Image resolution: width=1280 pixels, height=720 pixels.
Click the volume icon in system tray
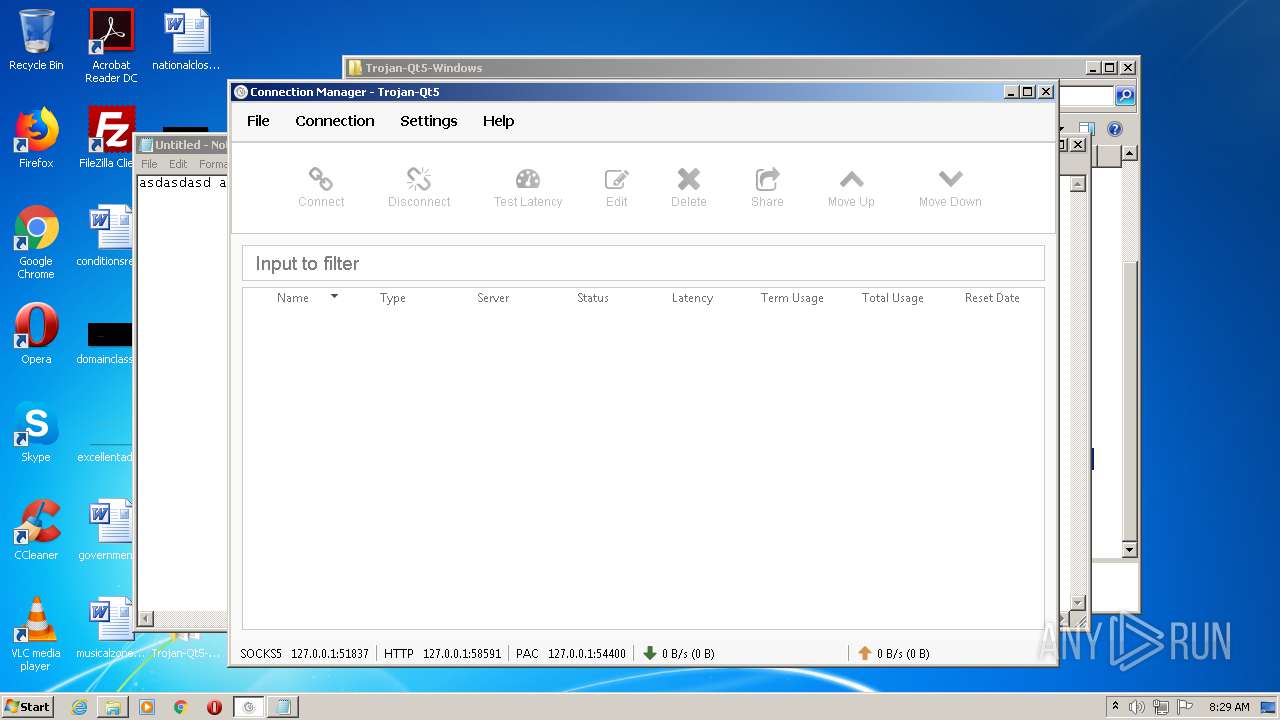(1136, 707)
